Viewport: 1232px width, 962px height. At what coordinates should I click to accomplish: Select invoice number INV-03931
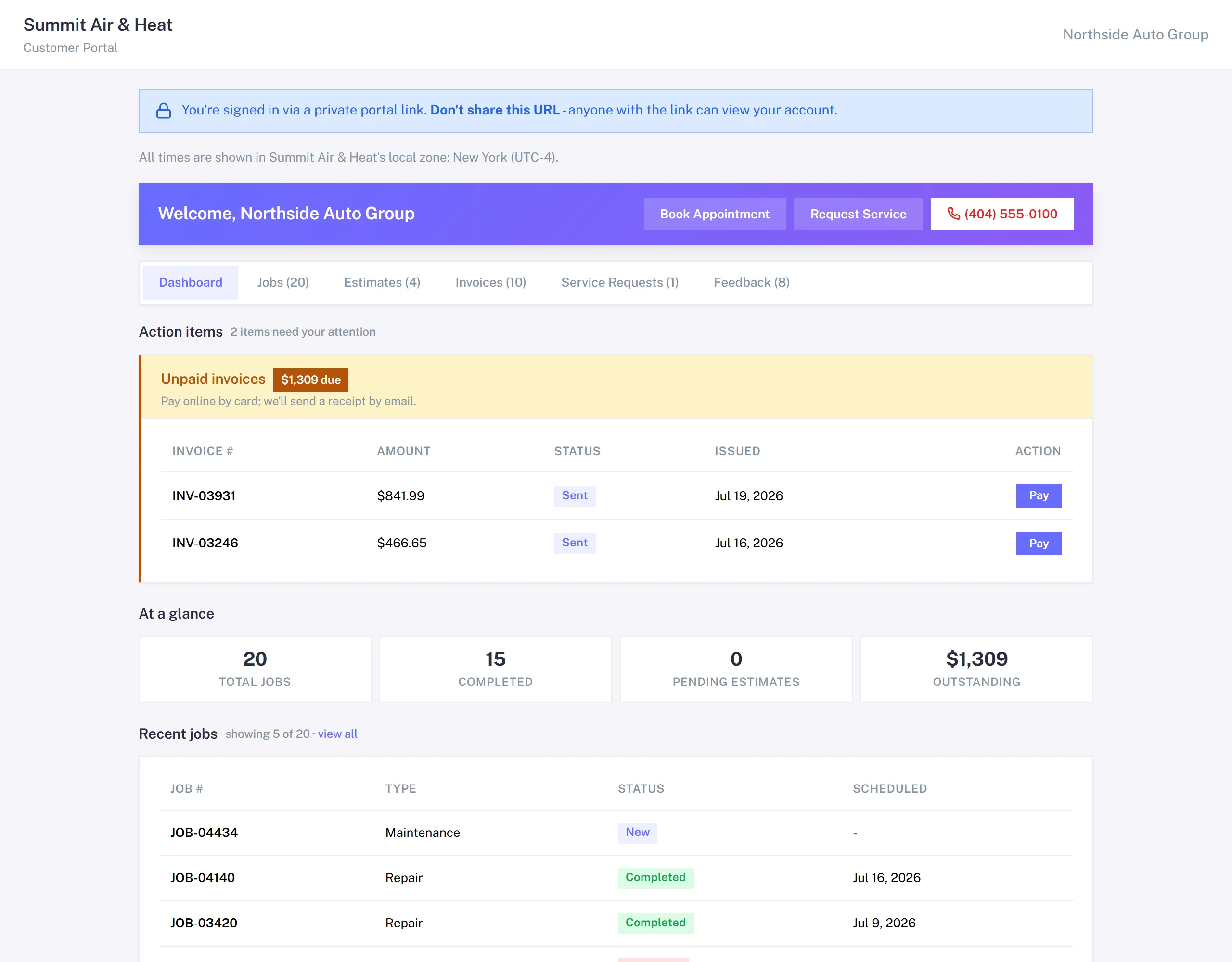click(204, 495)
